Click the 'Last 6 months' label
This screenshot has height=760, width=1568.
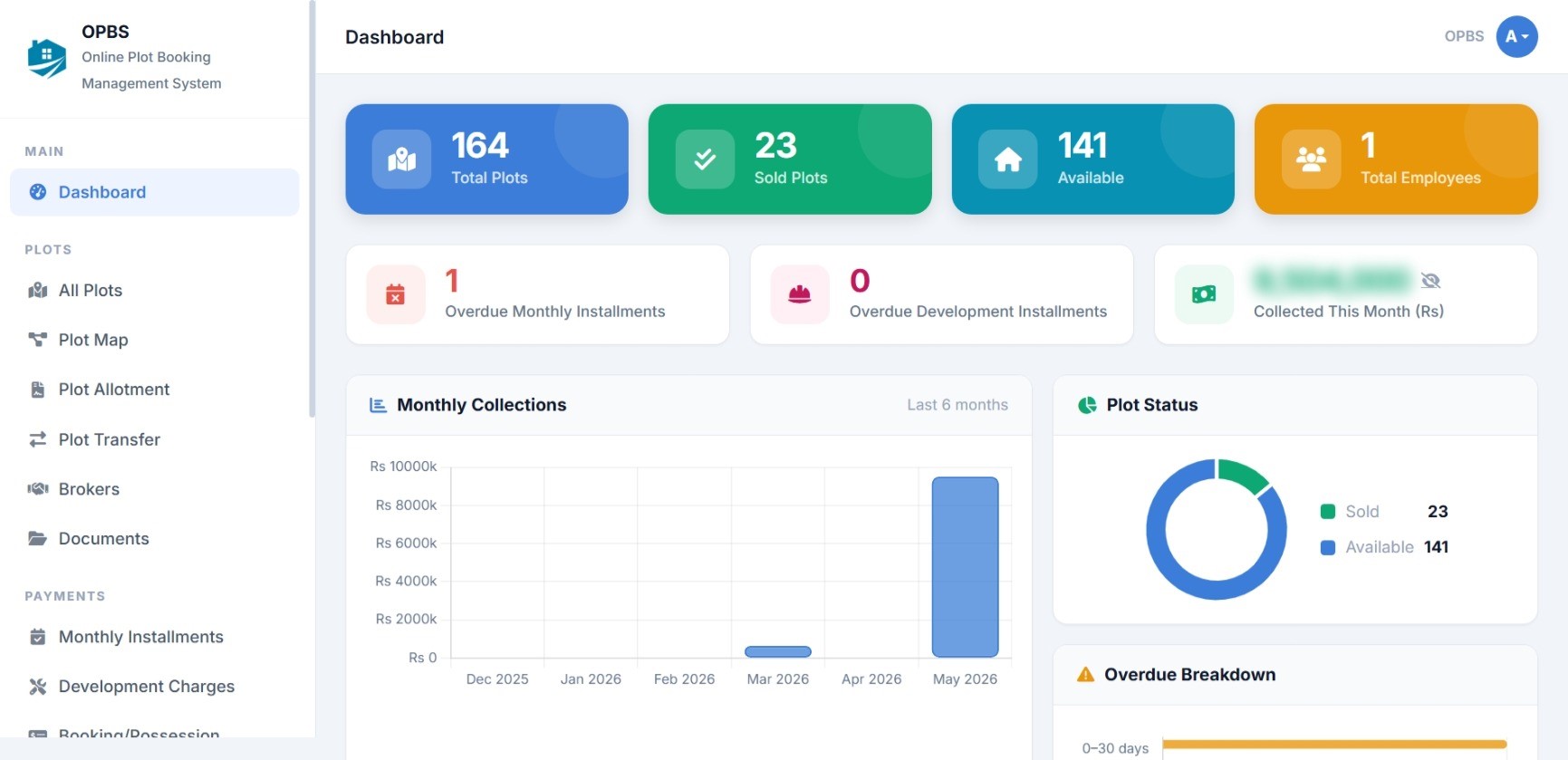coord(957,405)
